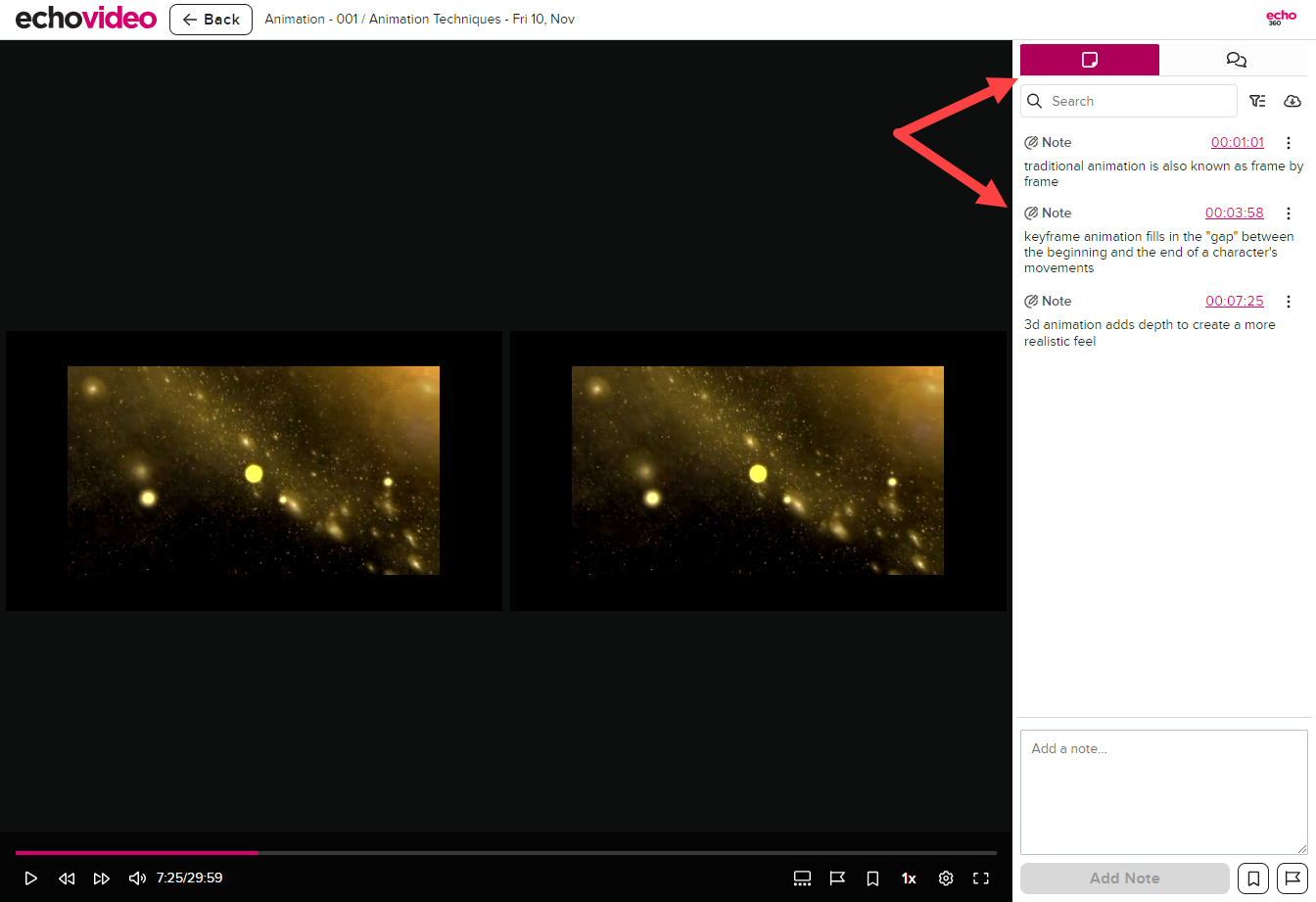Open options menu for the 00:07:25 note
This screenshot has height=902, width=1316.
tap(1289, 302)
